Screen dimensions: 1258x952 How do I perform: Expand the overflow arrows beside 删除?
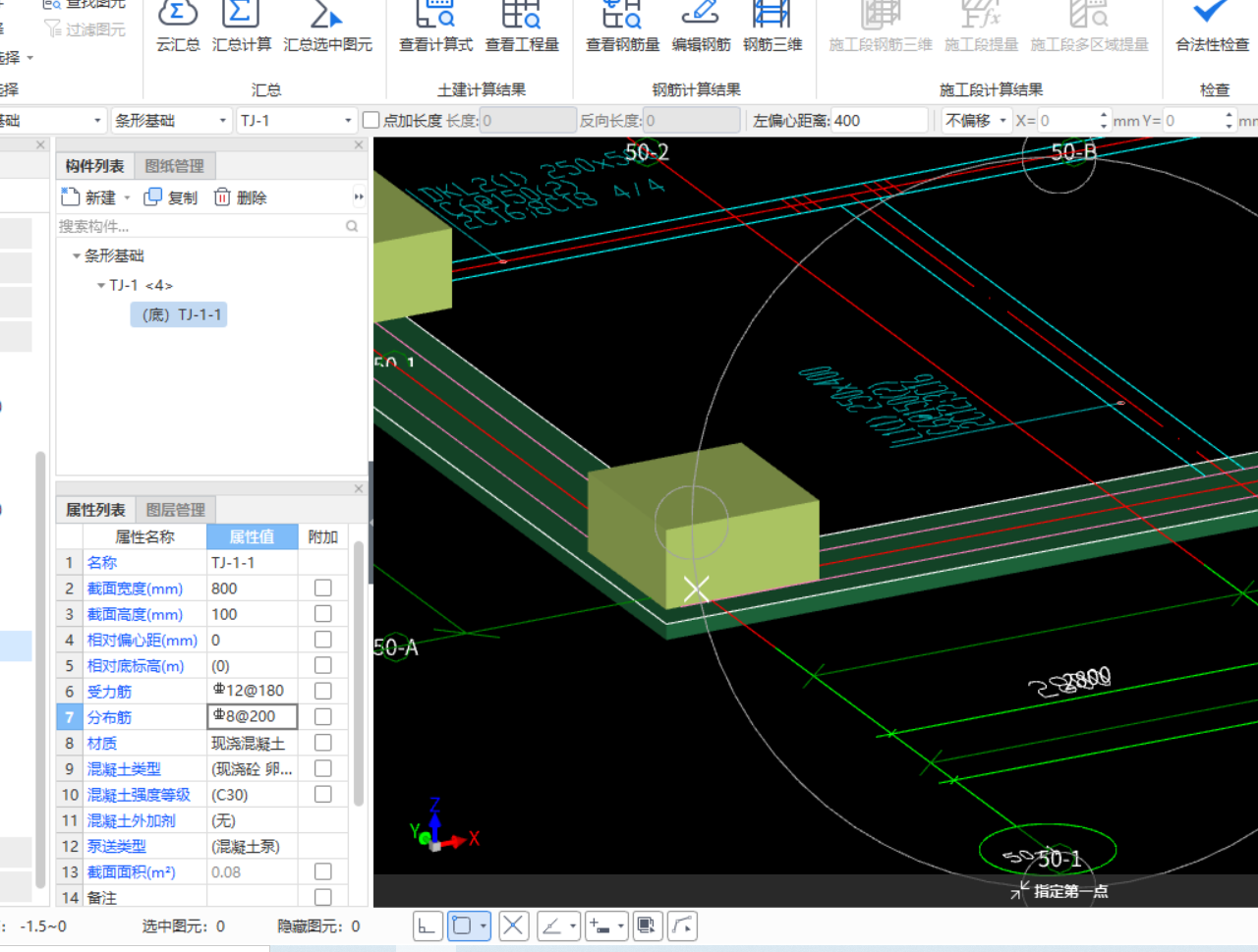point(359,197)
